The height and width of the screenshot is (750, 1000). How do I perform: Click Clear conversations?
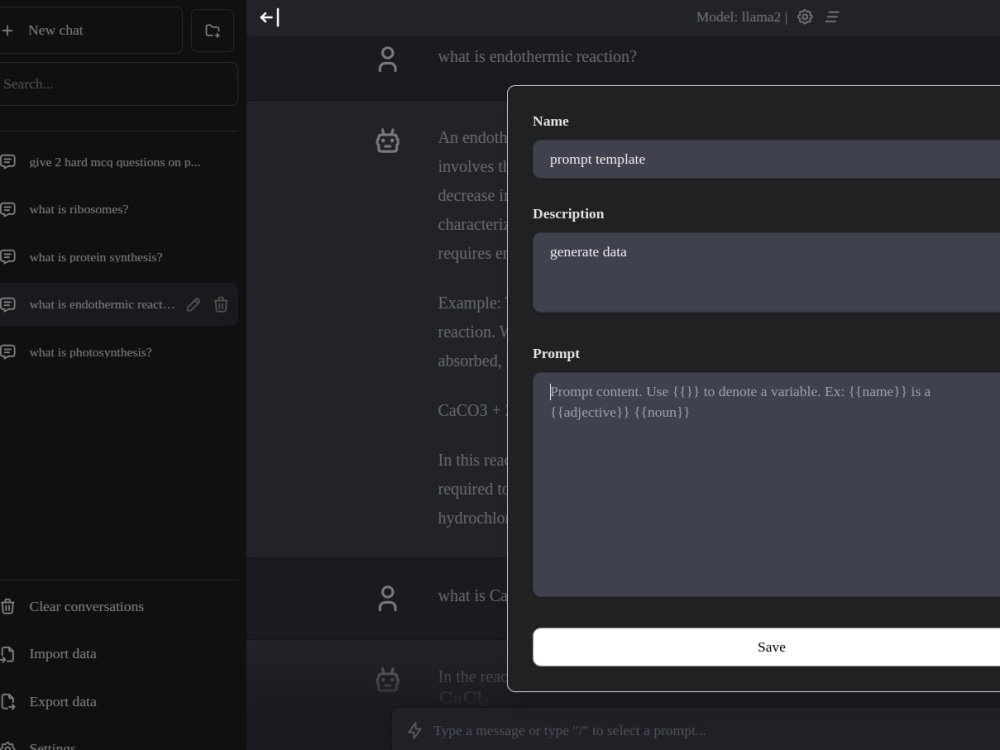[86, 607]
